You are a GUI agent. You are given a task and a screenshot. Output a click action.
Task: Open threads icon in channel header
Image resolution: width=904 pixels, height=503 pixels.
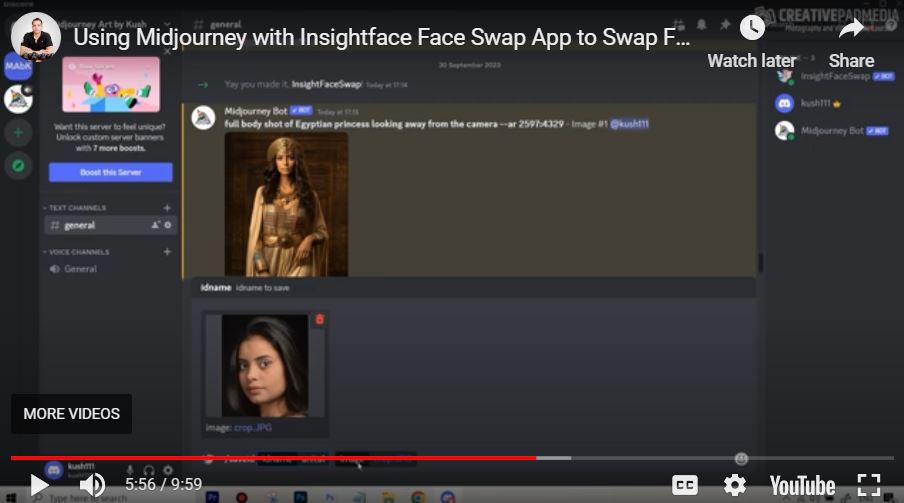(x=679, y=24)
